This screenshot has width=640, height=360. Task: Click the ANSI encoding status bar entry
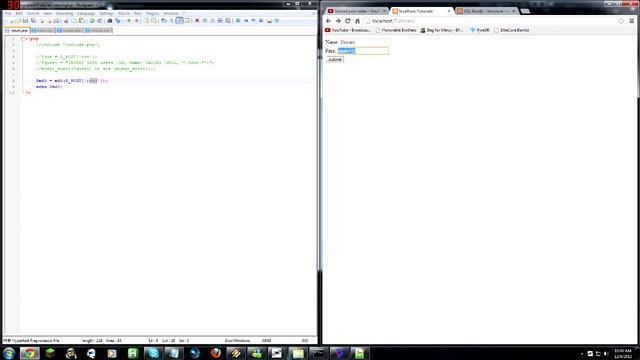(x=267, y=340)
